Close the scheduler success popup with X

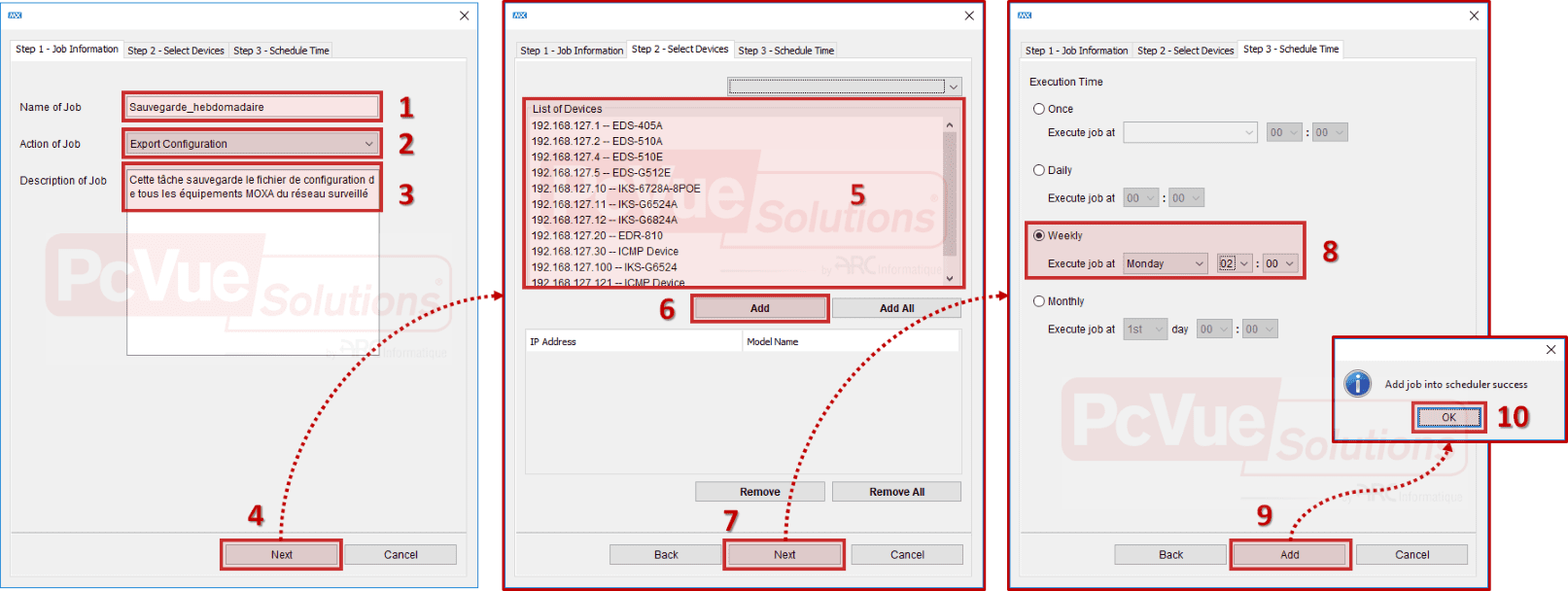1551,350
